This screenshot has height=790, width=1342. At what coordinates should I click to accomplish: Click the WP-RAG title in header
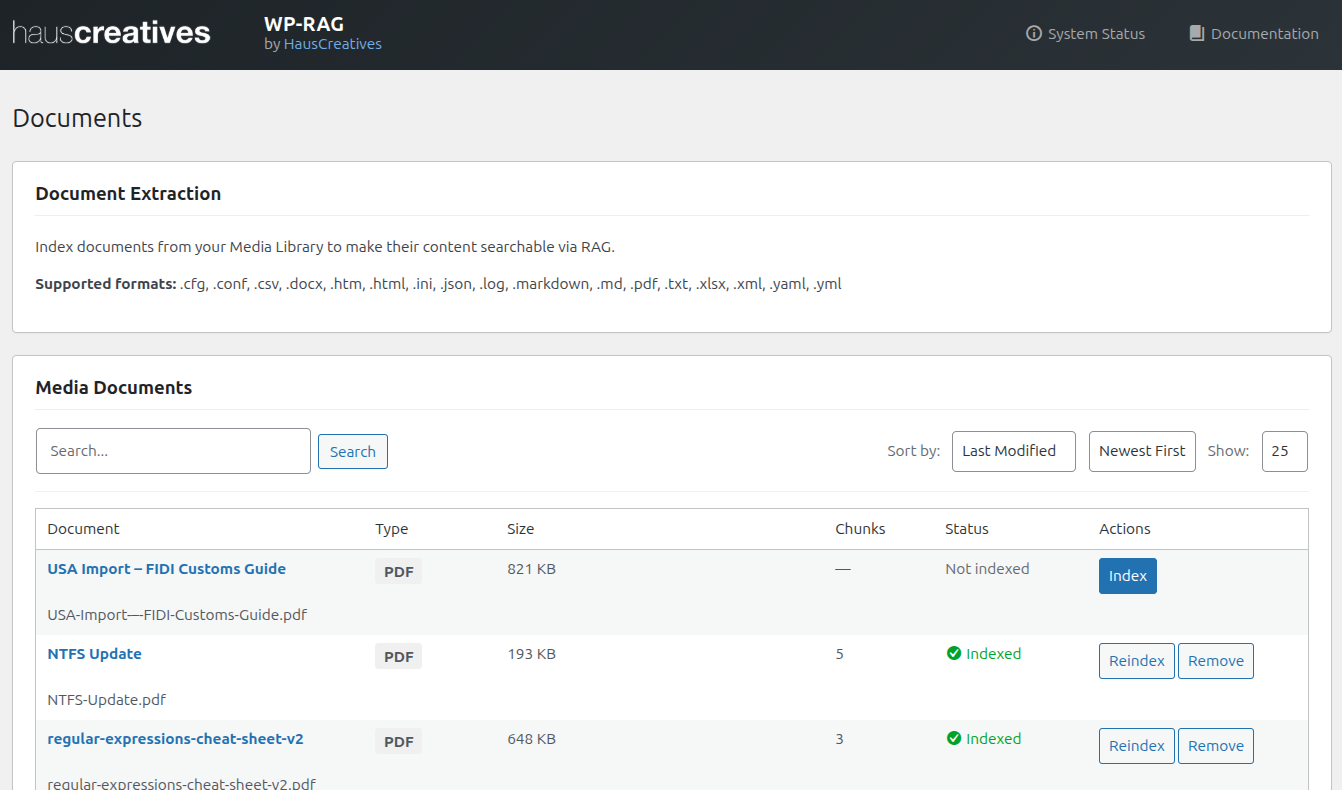304,24
